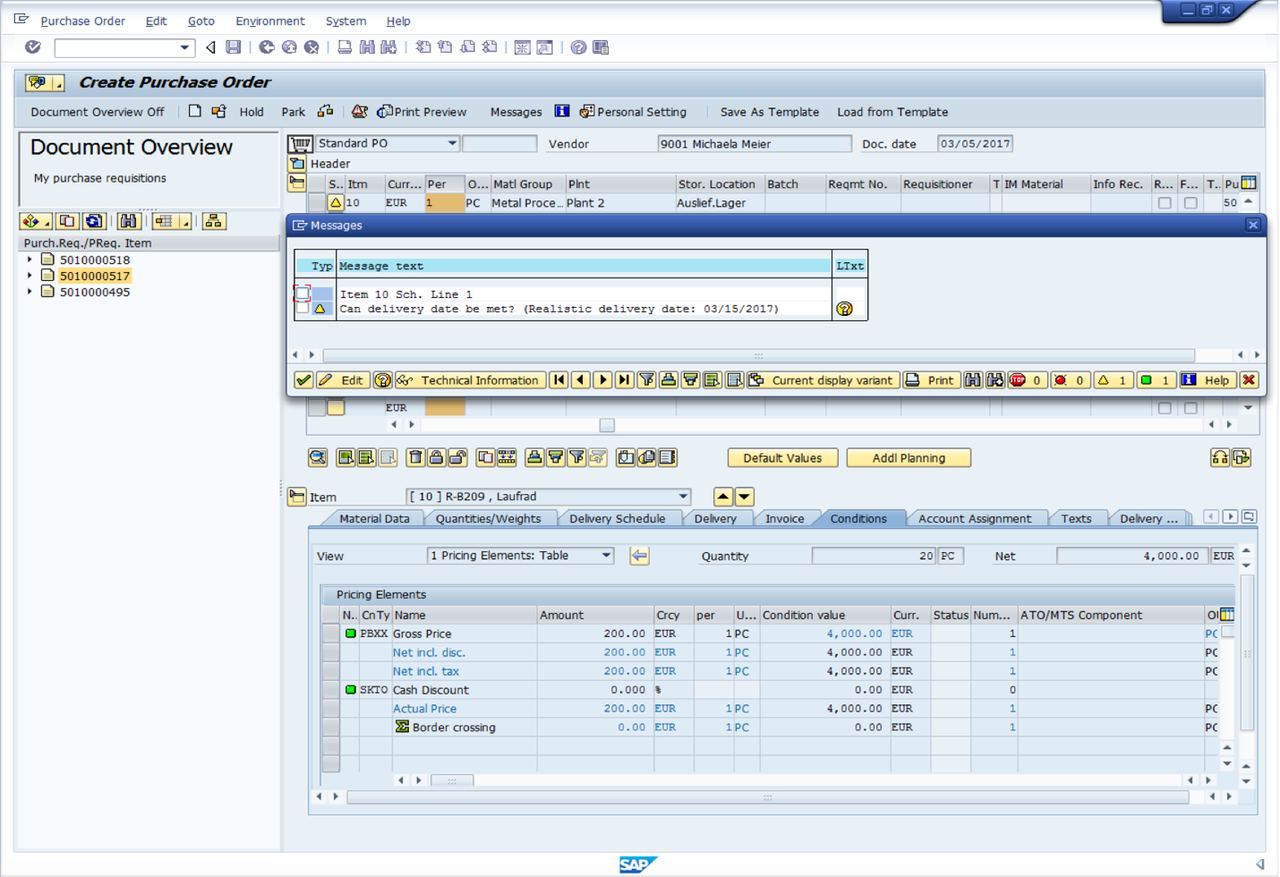Screen dimensions: 1280x877
Task: Open the Environment menu
Action: (x=270, y=21)
